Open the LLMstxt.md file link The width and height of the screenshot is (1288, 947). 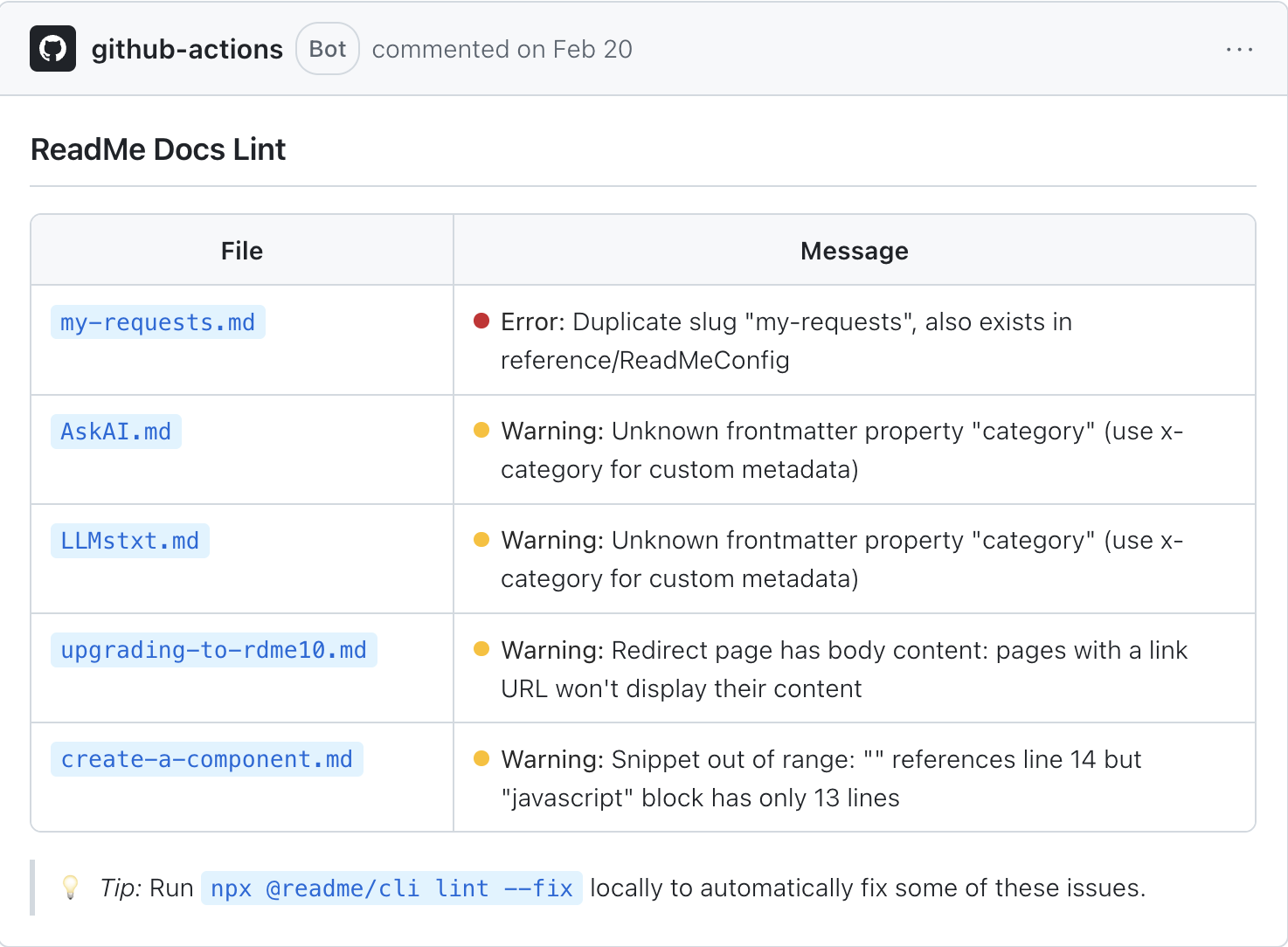[130, 541]
